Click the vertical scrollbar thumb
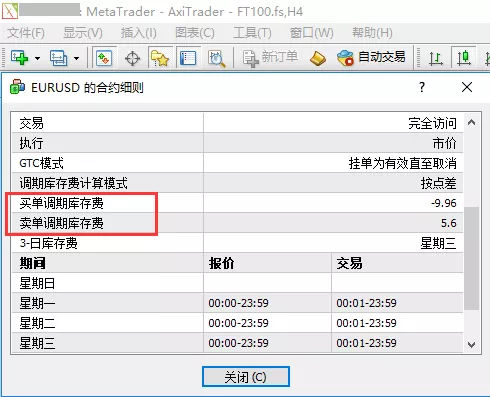Image resolution: width=490 pixels, height=397 pixels. coord(471,258)
